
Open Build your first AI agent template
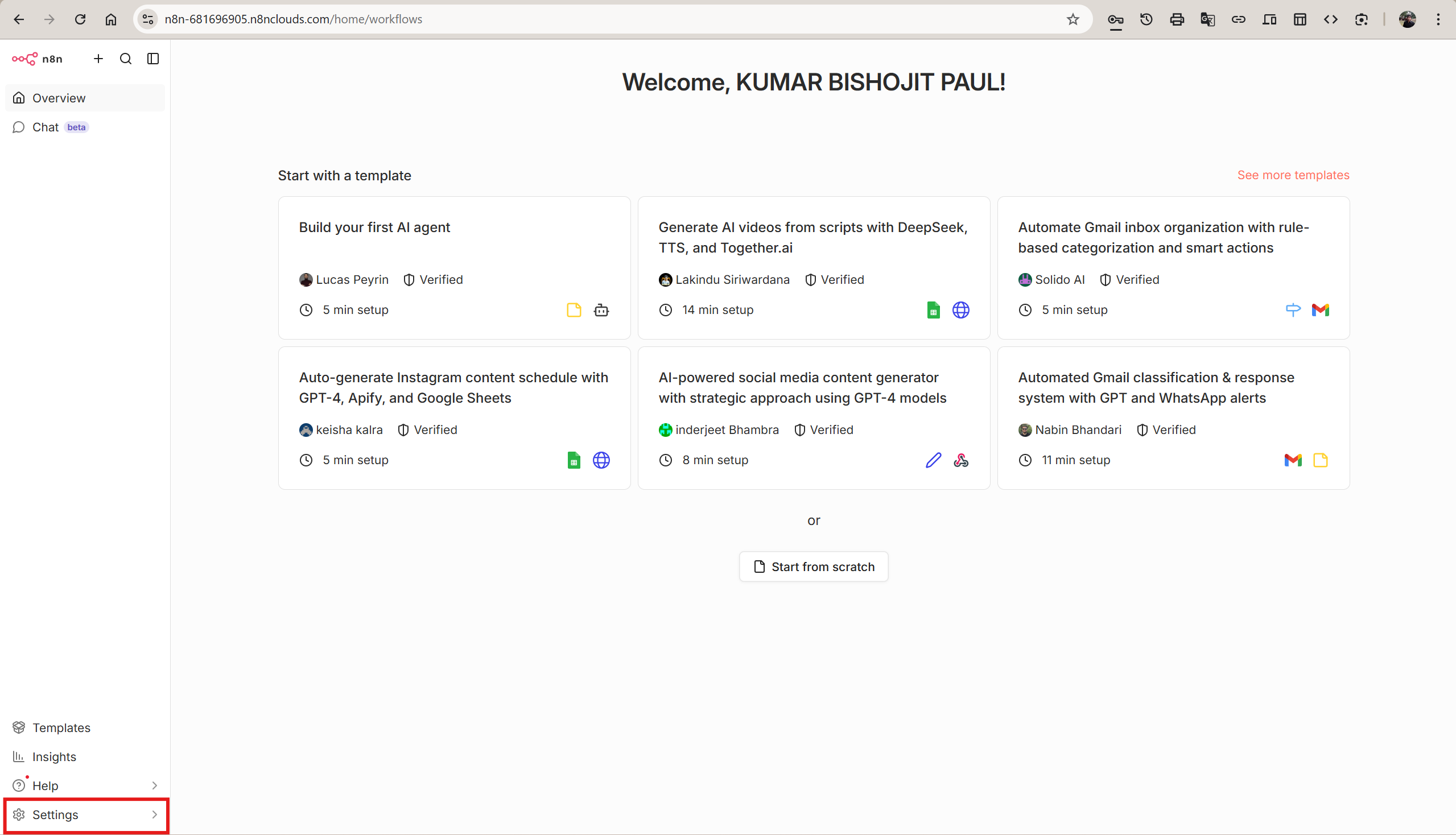455,268
